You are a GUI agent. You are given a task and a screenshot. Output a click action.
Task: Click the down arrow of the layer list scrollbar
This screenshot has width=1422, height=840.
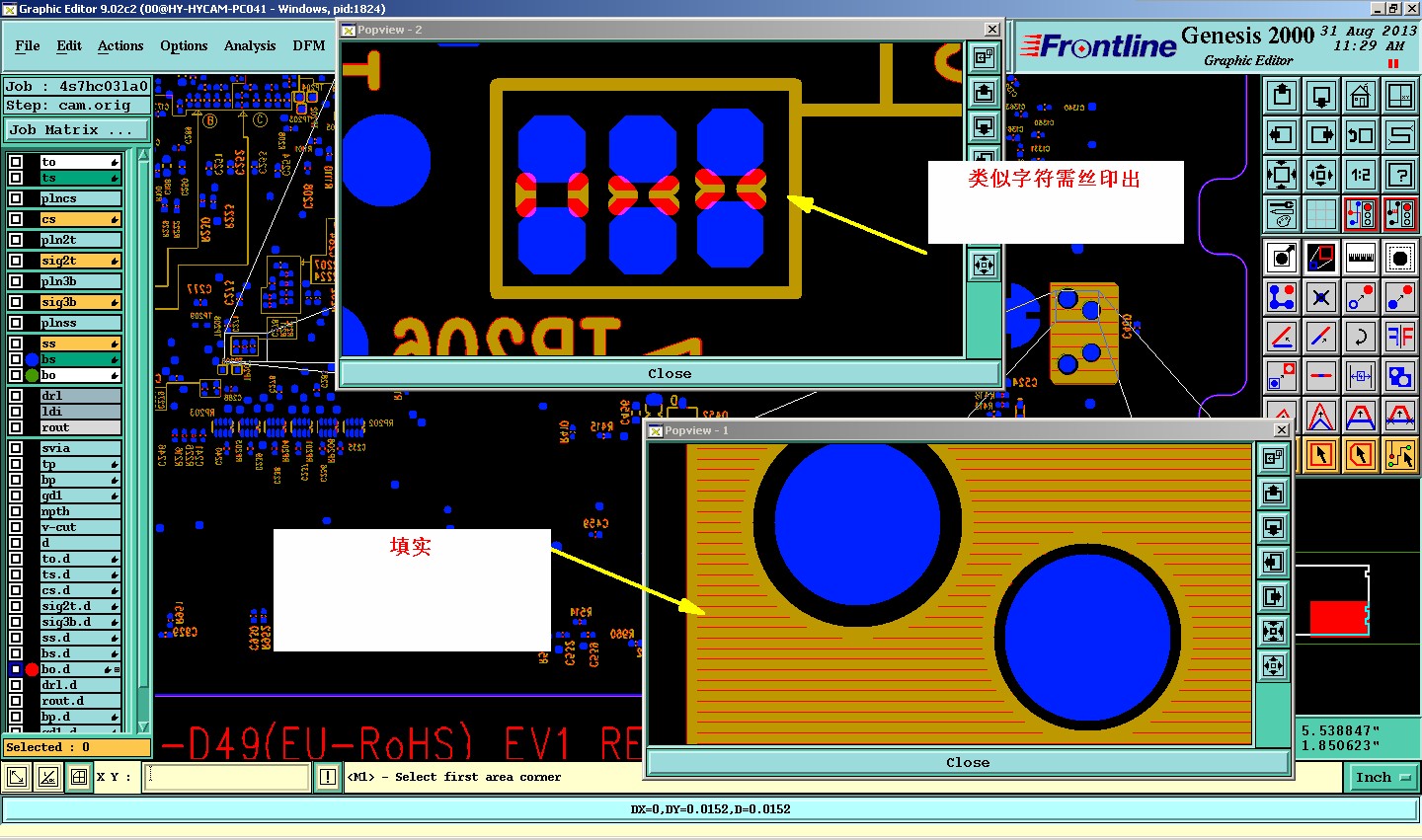pos(143,725)
